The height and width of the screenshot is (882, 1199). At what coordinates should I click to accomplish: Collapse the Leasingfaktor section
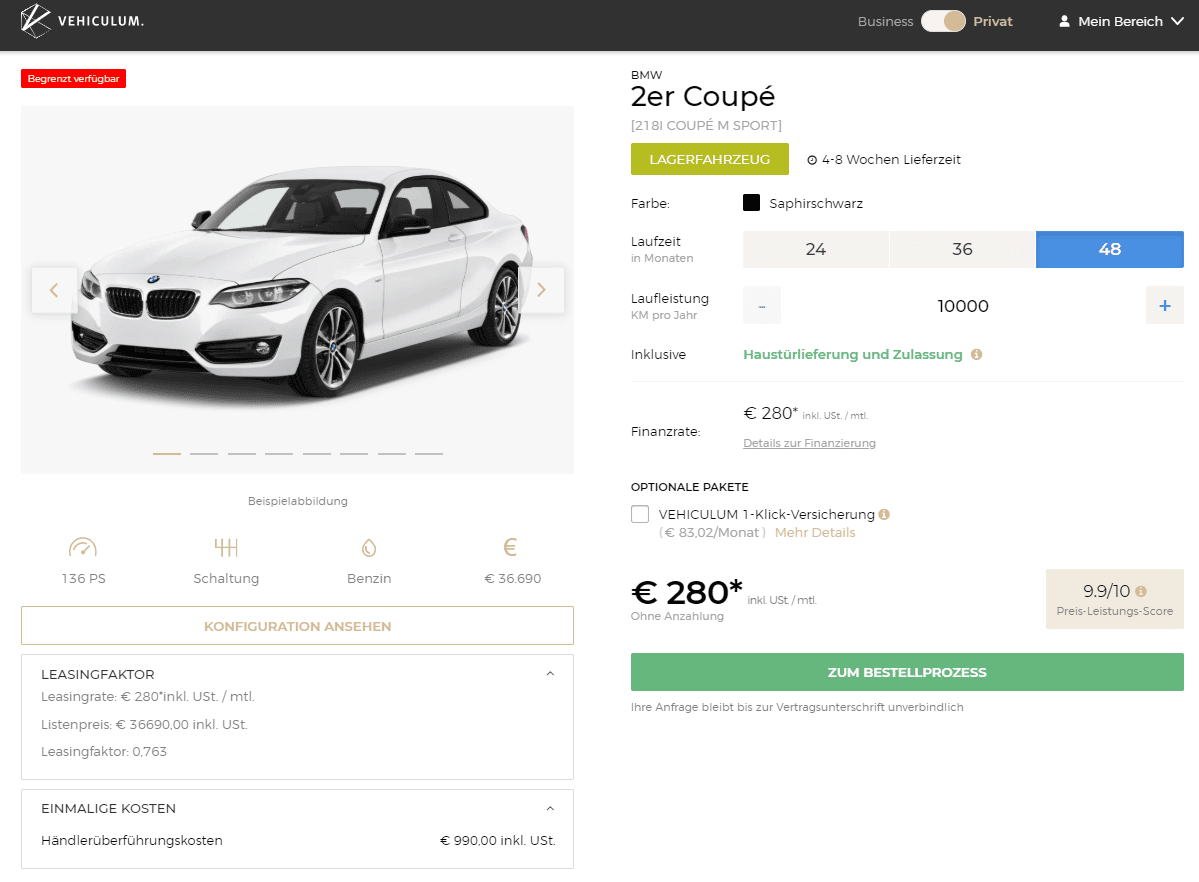550,674
